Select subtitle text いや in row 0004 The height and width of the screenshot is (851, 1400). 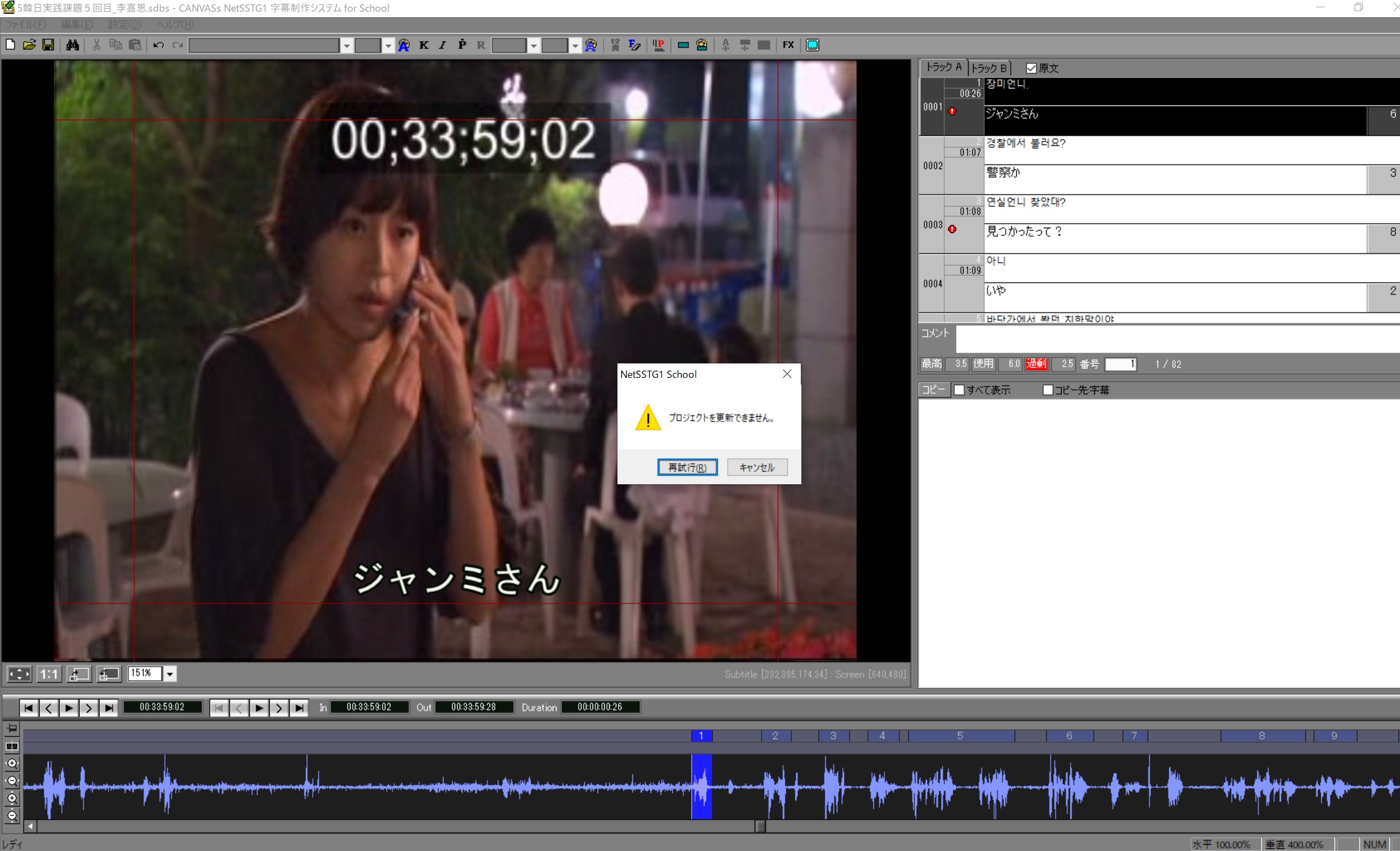pos(996,290)
